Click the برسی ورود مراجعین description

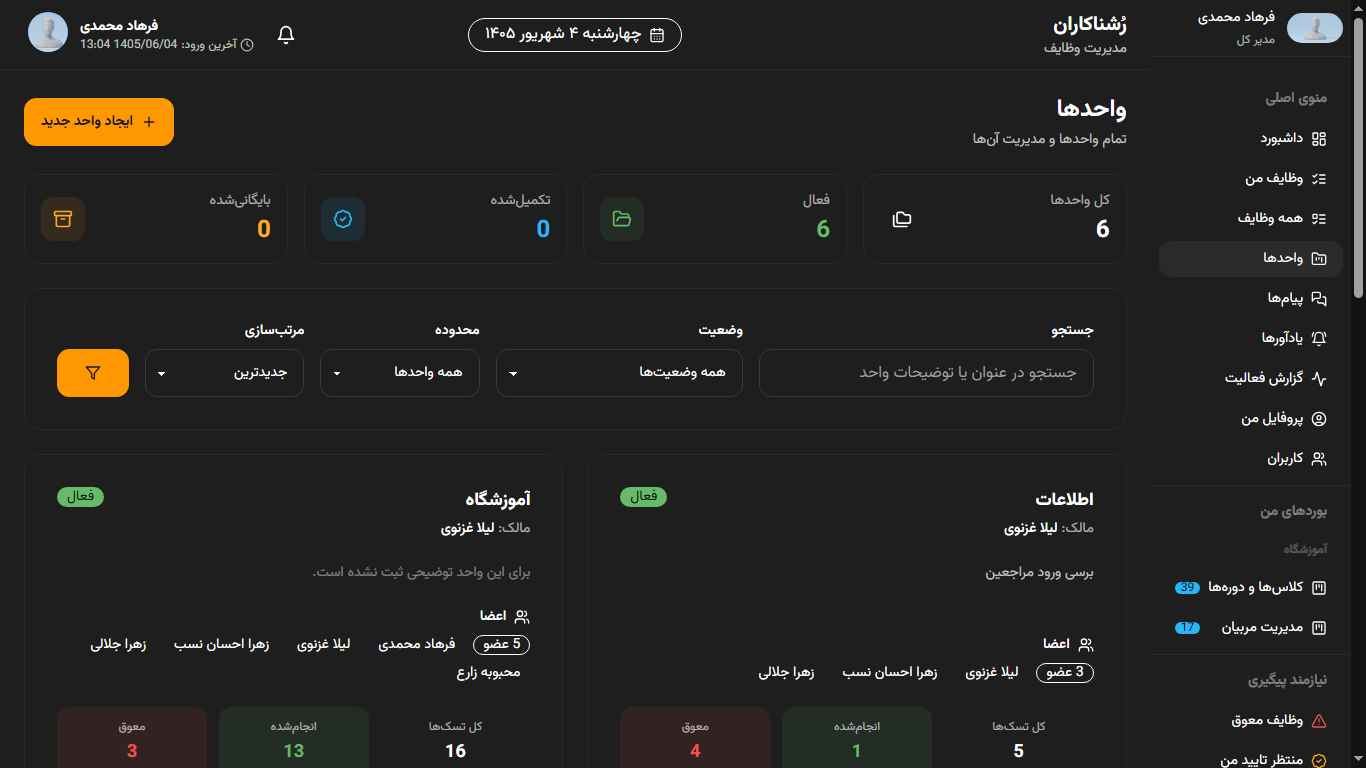(x=1040, y=573)
